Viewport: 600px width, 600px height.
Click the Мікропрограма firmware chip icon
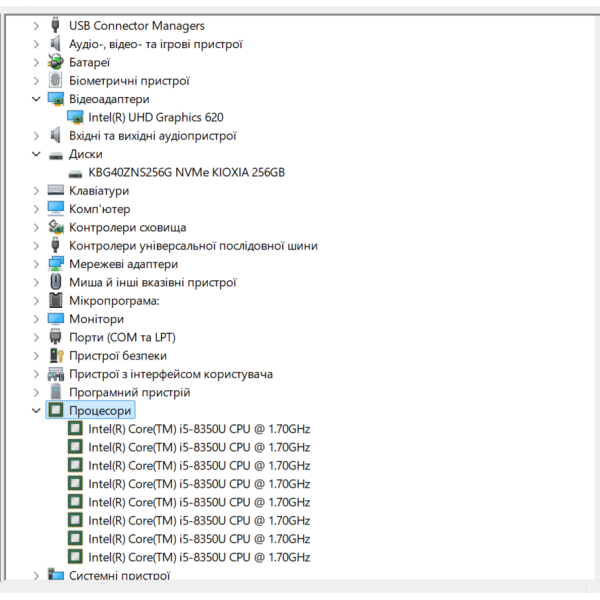55,300
